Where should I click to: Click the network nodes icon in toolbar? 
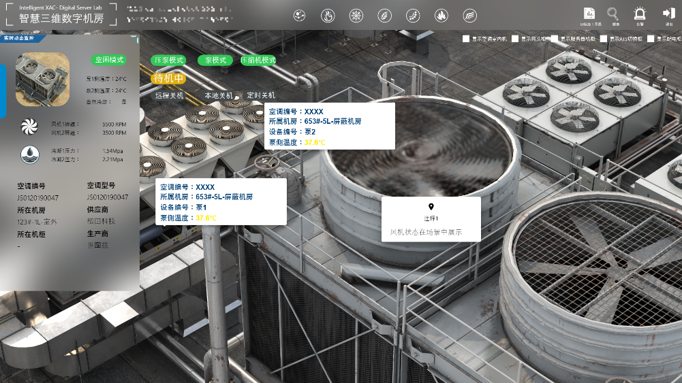pyautogui.click(x=299, y=16)
